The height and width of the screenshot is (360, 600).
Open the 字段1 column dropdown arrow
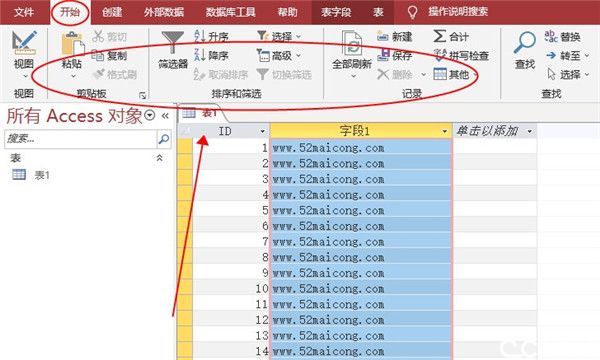(x=444, y=132)
